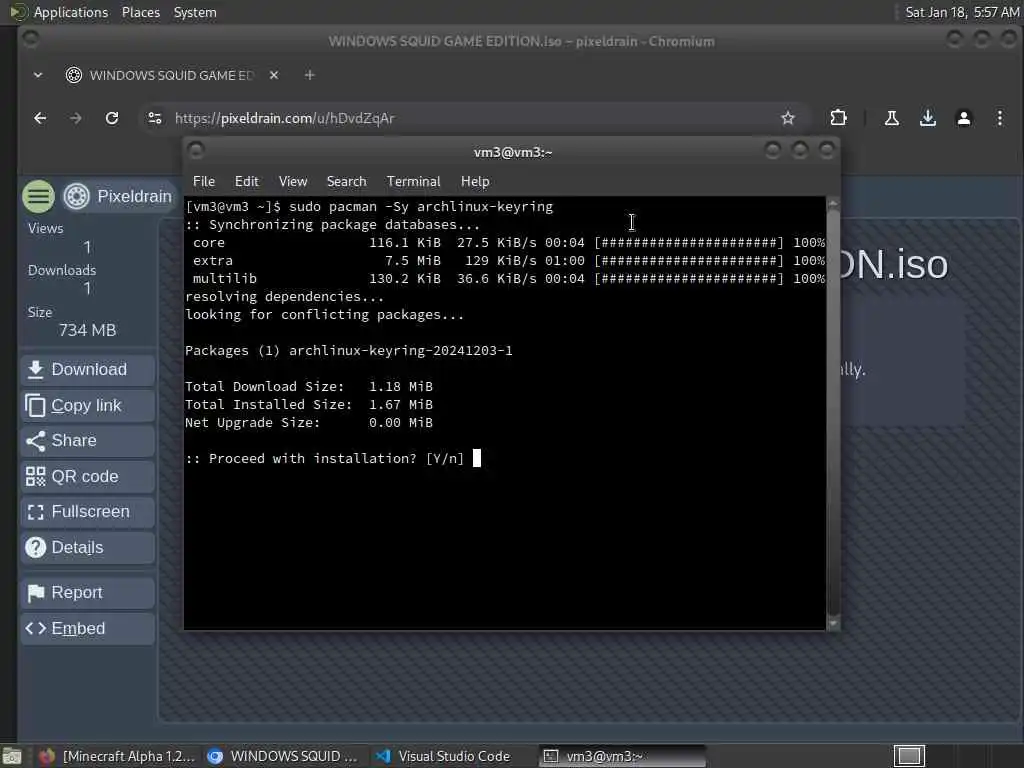The height and width of the screenshot is (768, 1024).
Task: Open Chromium three-dot menu
Action: 999,118
